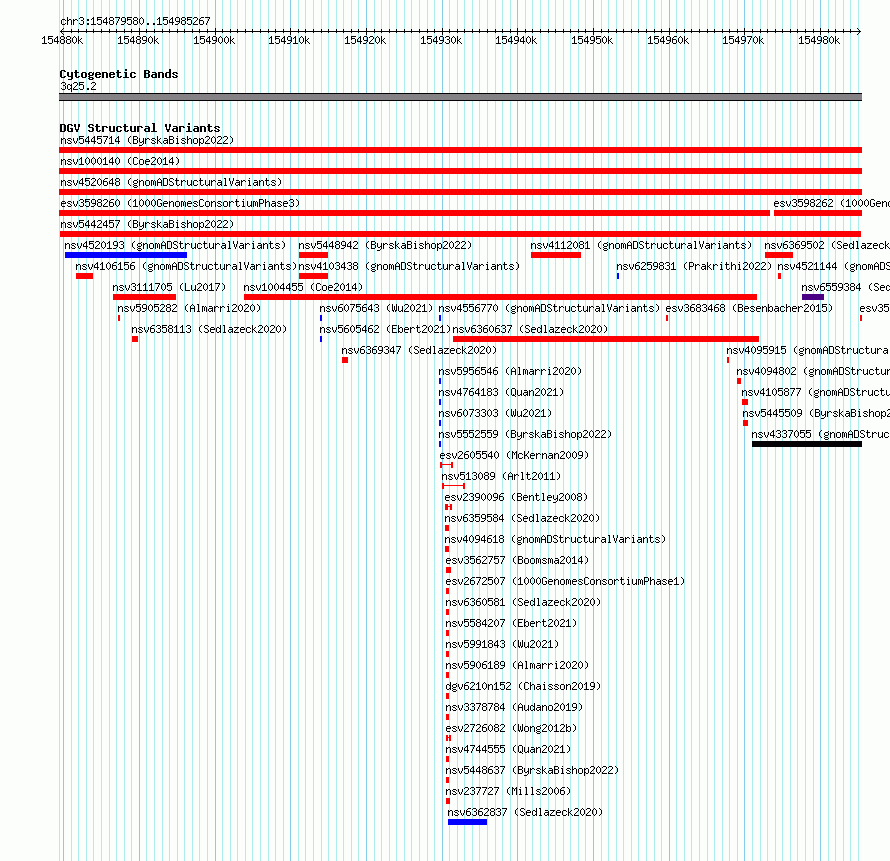Select nsv4520193 (gnomADStructuralVariants) label

click(x=175, y=245)
